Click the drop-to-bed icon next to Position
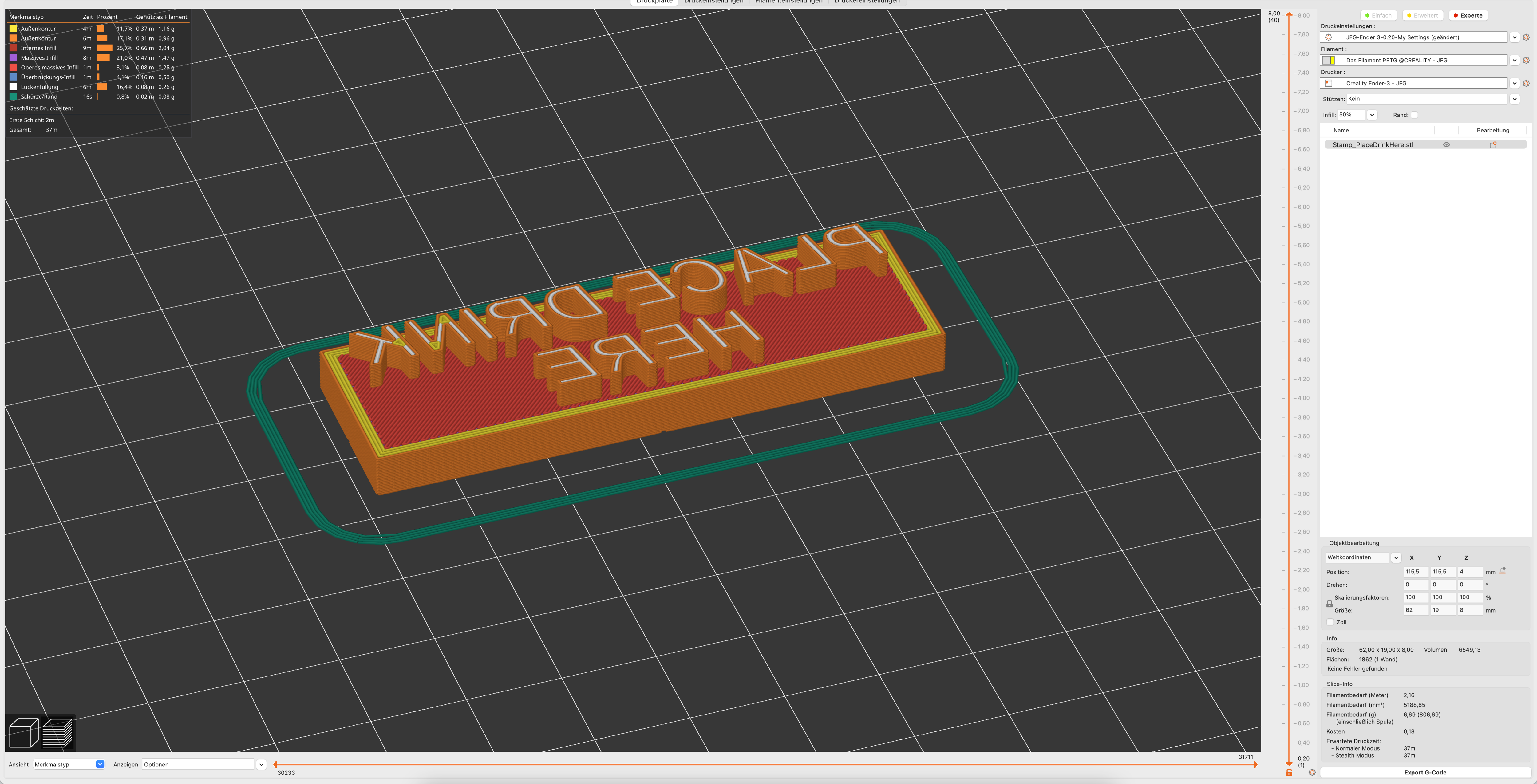 (x=1502, y=571)
